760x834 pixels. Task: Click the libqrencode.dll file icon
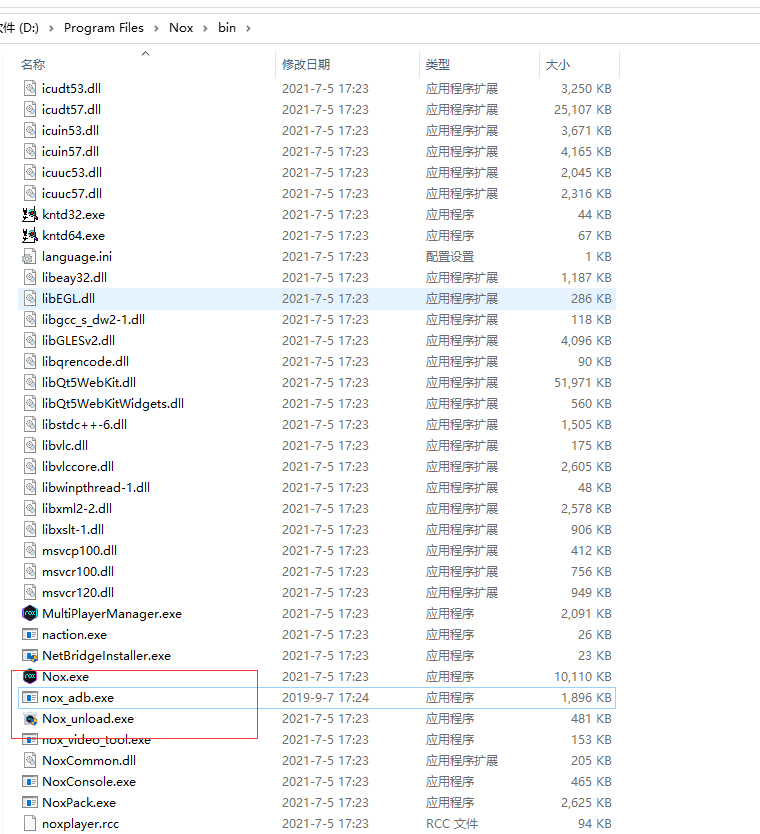(30, 361)
